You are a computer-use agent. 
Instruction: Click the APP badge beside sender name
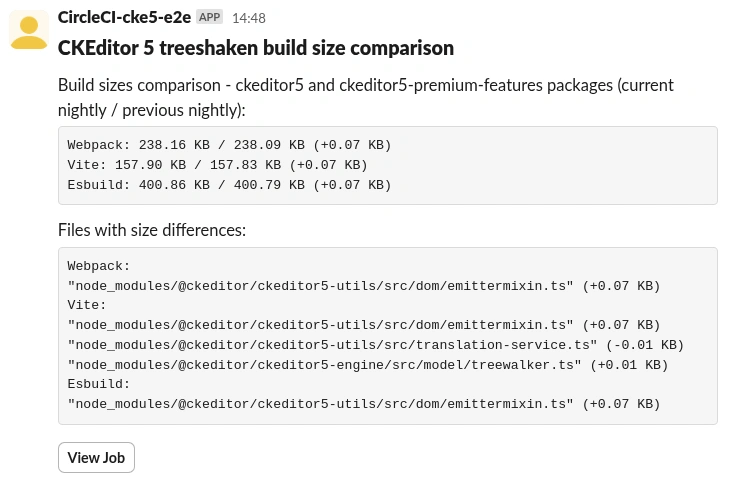(x=209, y=17)
